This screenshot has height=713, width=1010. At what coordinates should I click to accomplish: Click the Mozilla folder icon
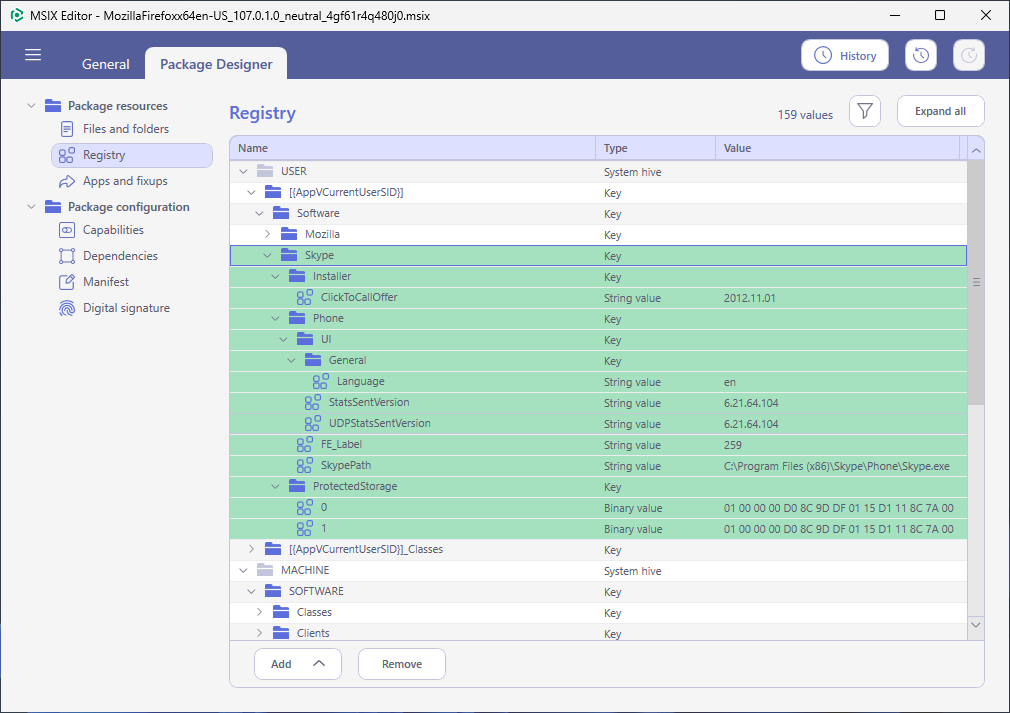[289, 234]
